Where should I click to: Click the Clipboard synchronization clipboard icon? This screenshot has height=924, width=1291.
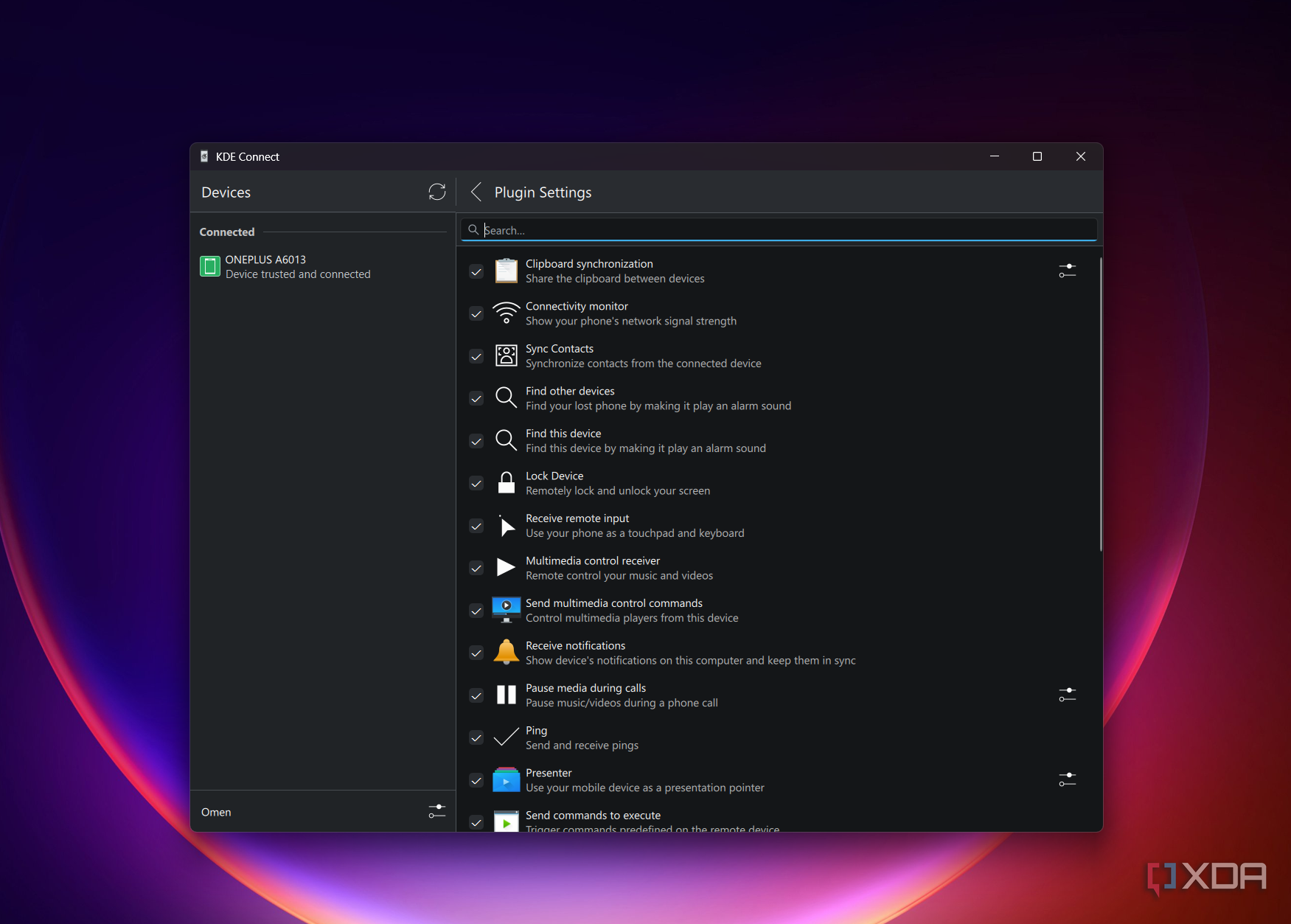506,271
